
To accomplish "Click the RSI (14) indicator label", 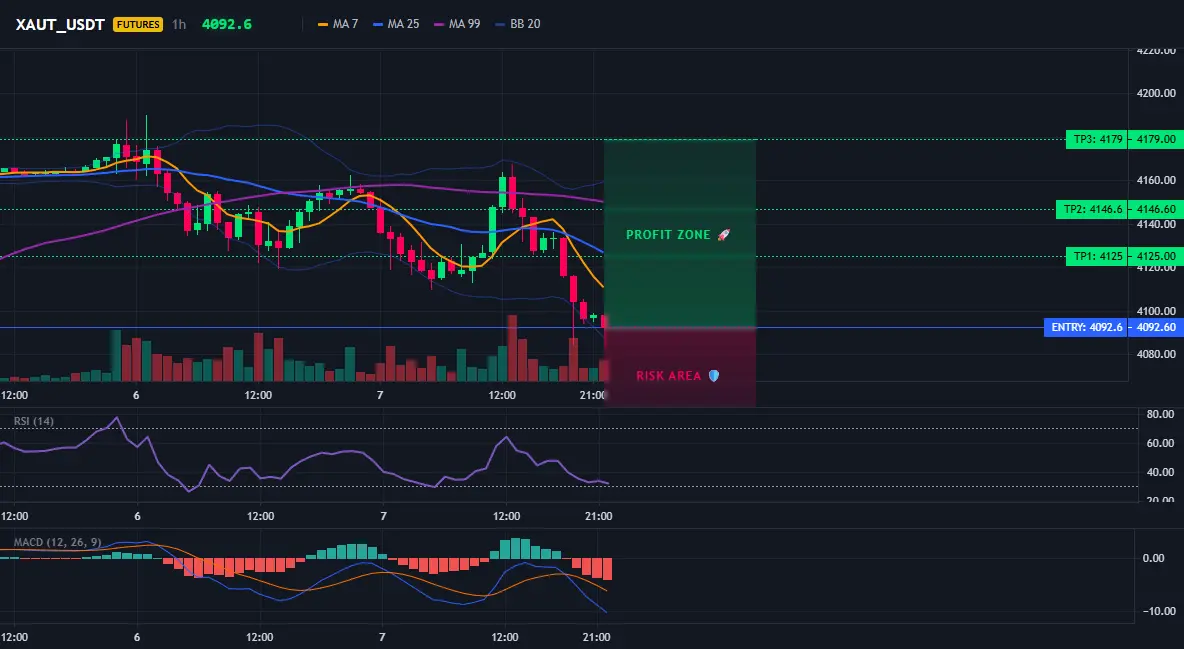I will click(34, 421).
